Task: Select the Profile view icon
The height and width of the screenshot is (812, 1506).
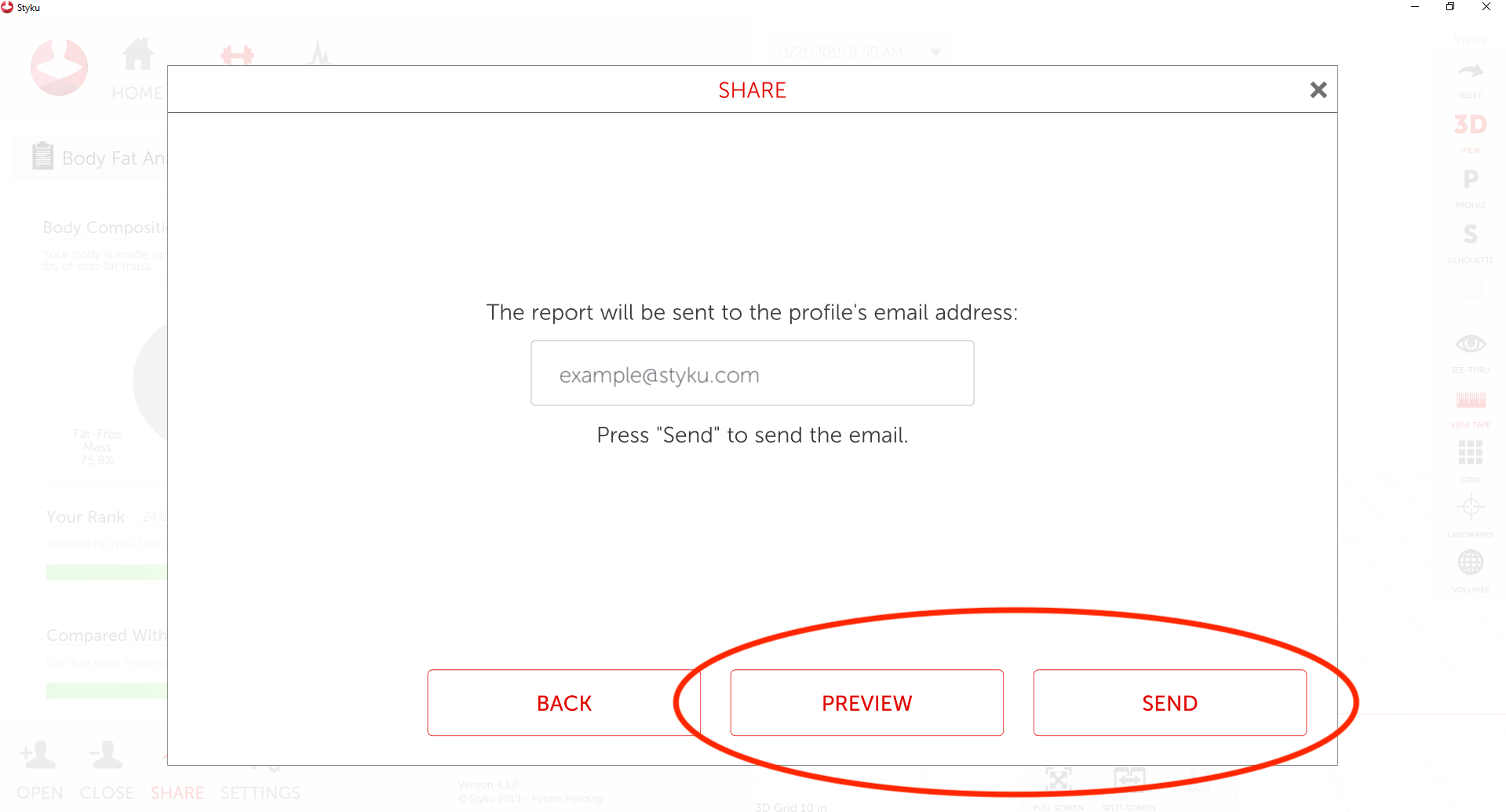Action: 1470,180
